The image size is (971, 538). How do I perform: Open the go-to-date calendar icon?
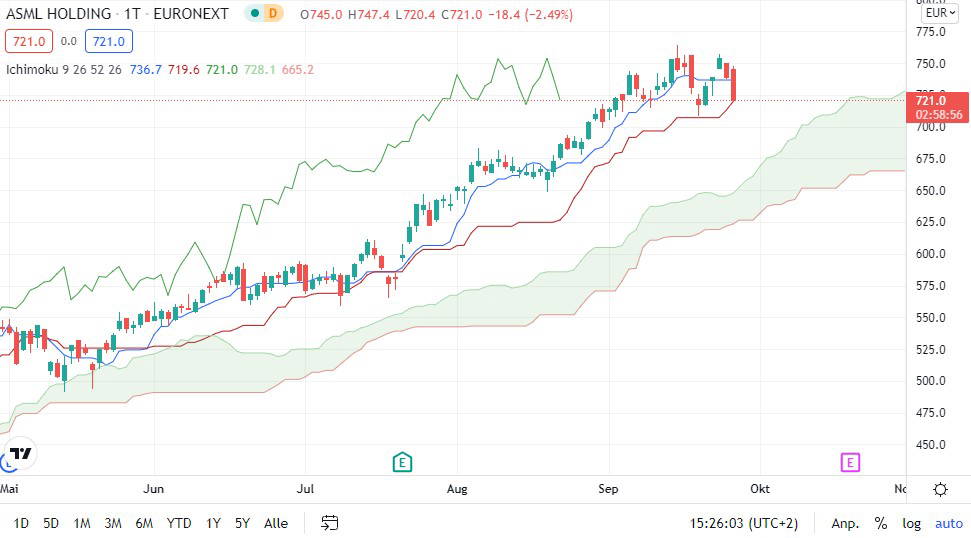point(329,523)
